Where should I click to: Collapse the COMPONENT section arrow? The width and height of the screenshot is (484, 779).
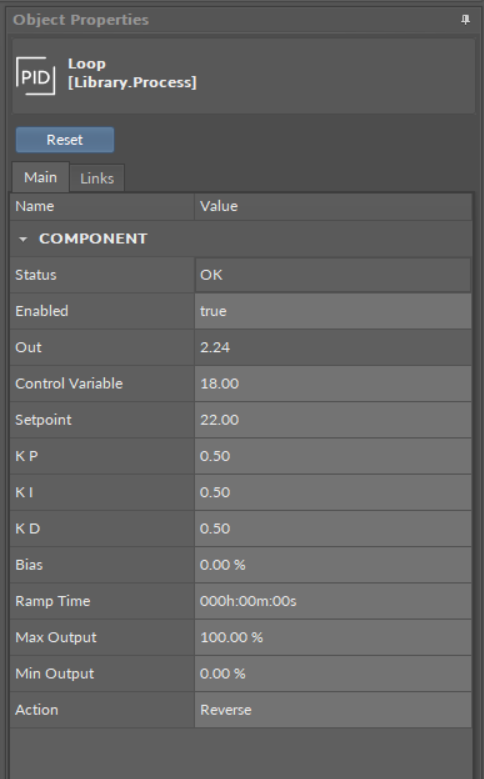(x=23, y=239)
